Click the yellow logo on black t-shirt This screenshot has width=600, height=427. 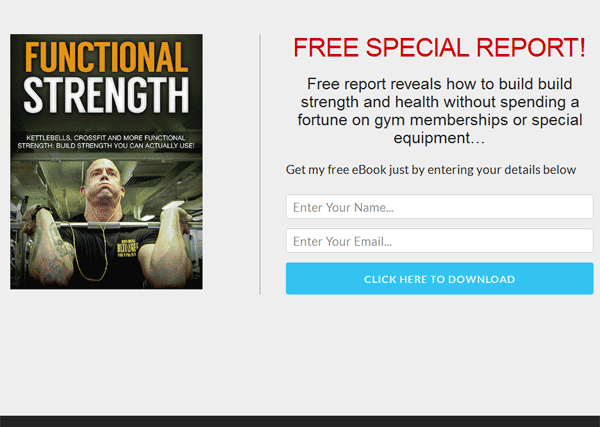(x=127, y=248)
